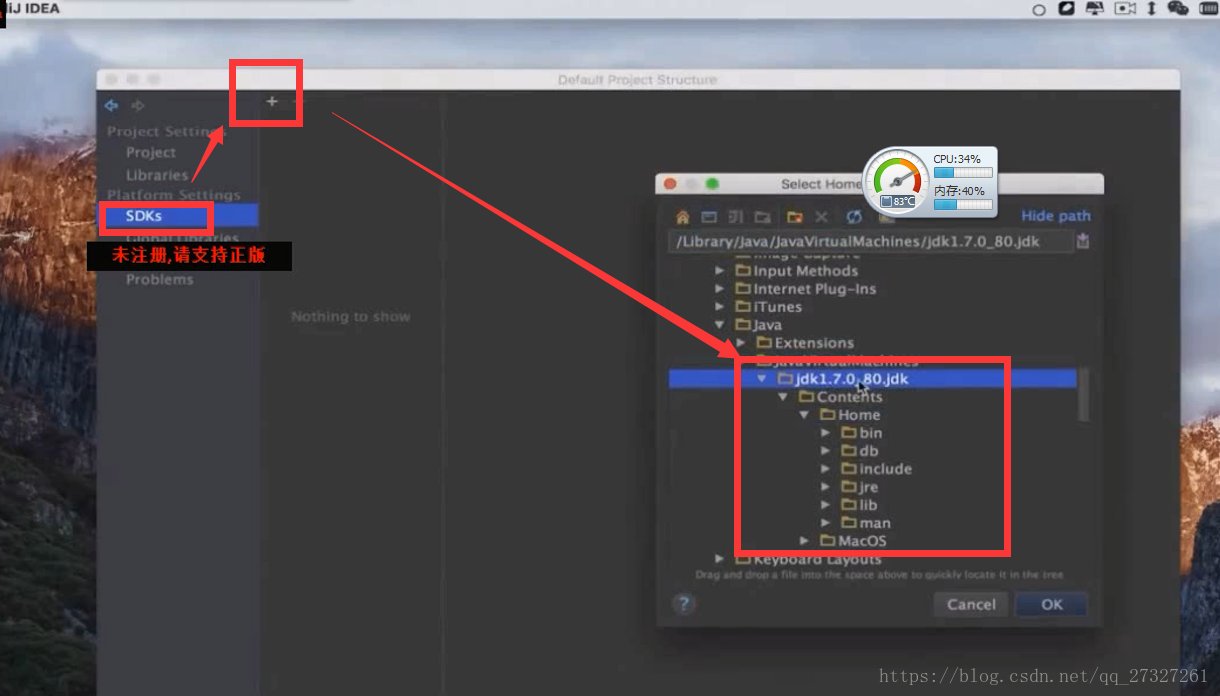The image size is (1220, 696).
Task: Cancel the Select Home dialog
Action: click(971, 604)
